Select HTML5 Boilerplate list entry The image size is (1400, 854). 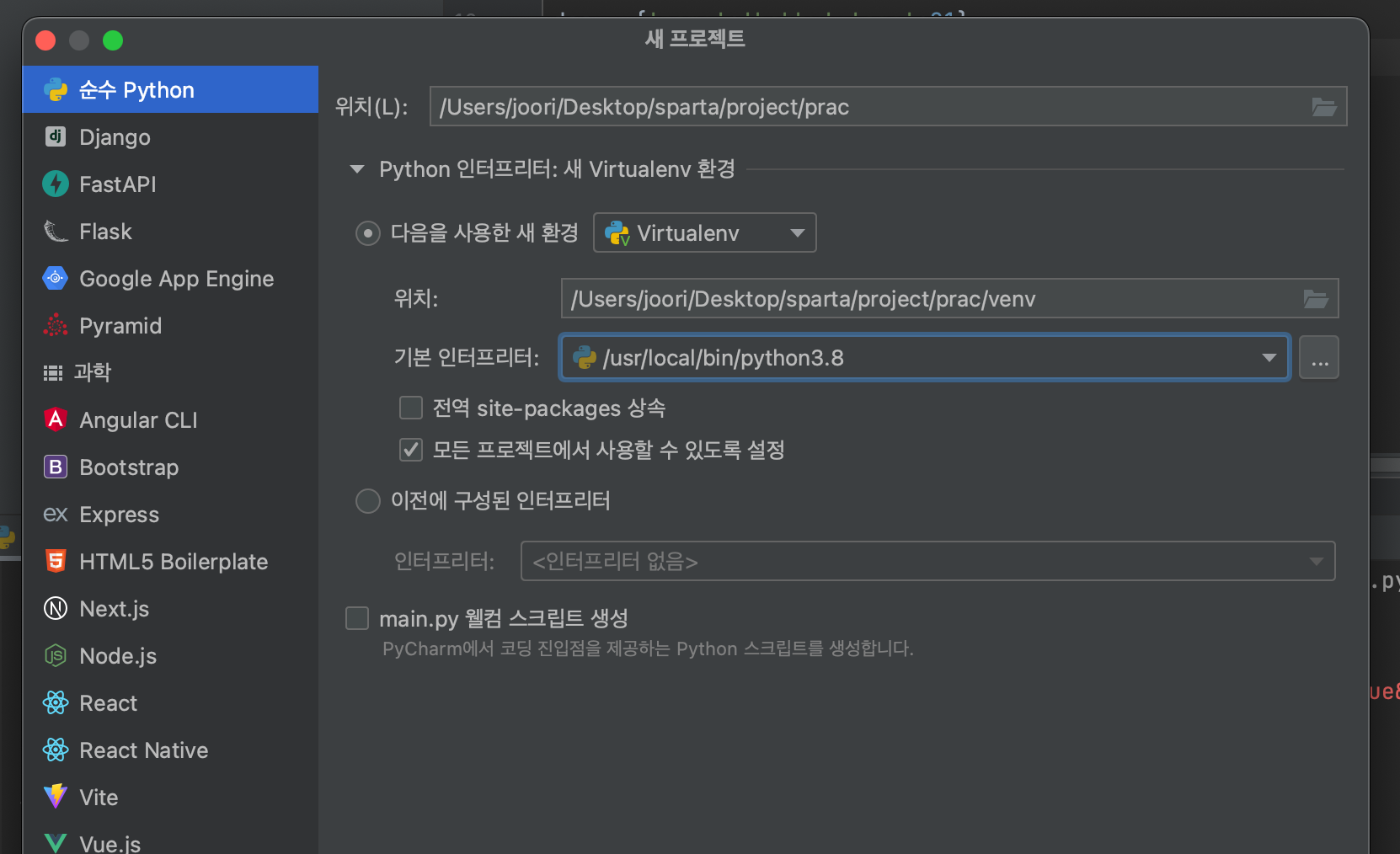tap(170, 561)
